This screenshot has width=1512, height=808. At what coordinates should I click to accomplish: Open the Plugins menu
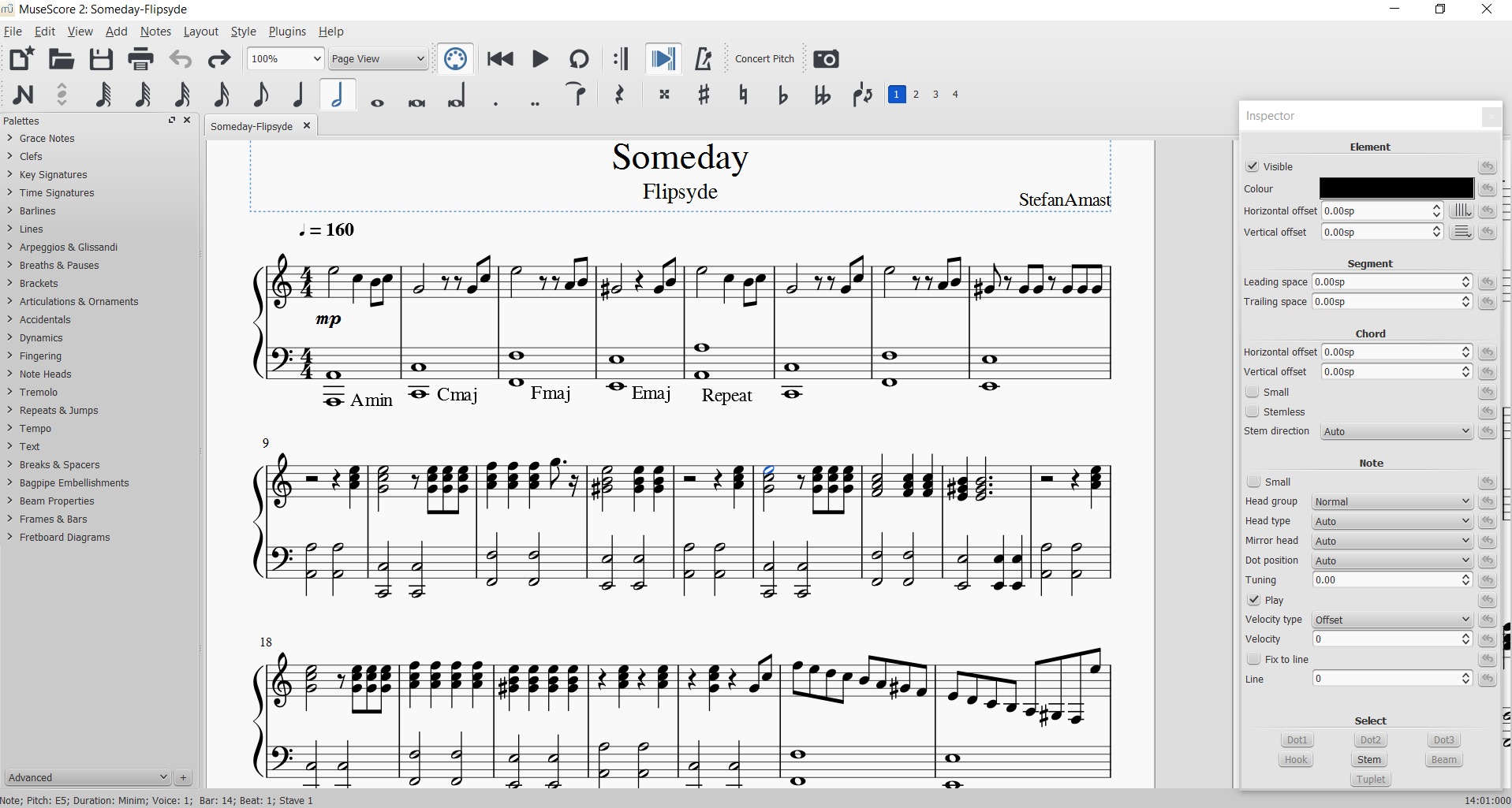pyautogui.click(x=287, y=32)
